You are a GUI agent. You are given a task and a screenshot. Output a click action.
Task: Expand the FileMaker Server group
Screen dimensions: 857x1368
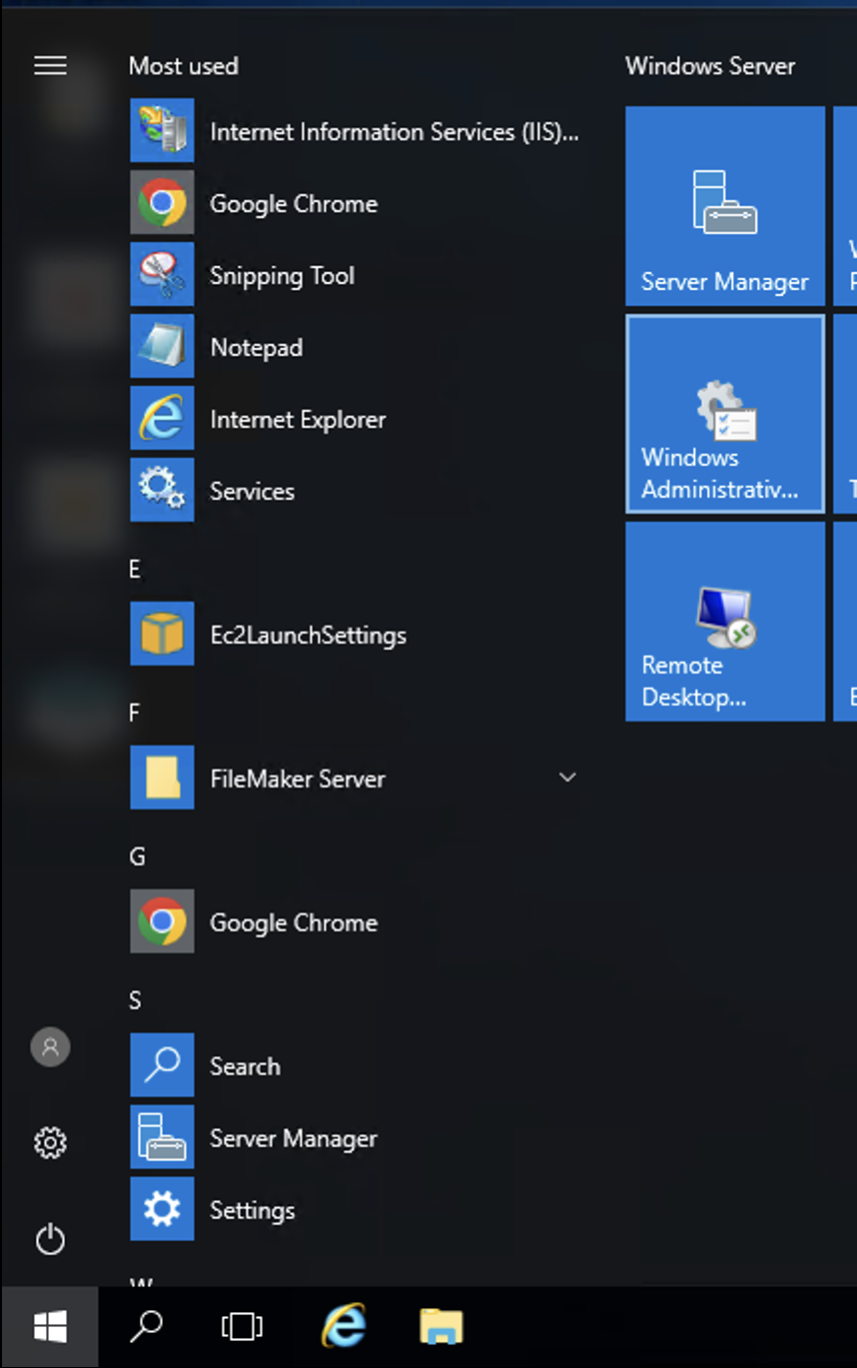click(568, 777)
